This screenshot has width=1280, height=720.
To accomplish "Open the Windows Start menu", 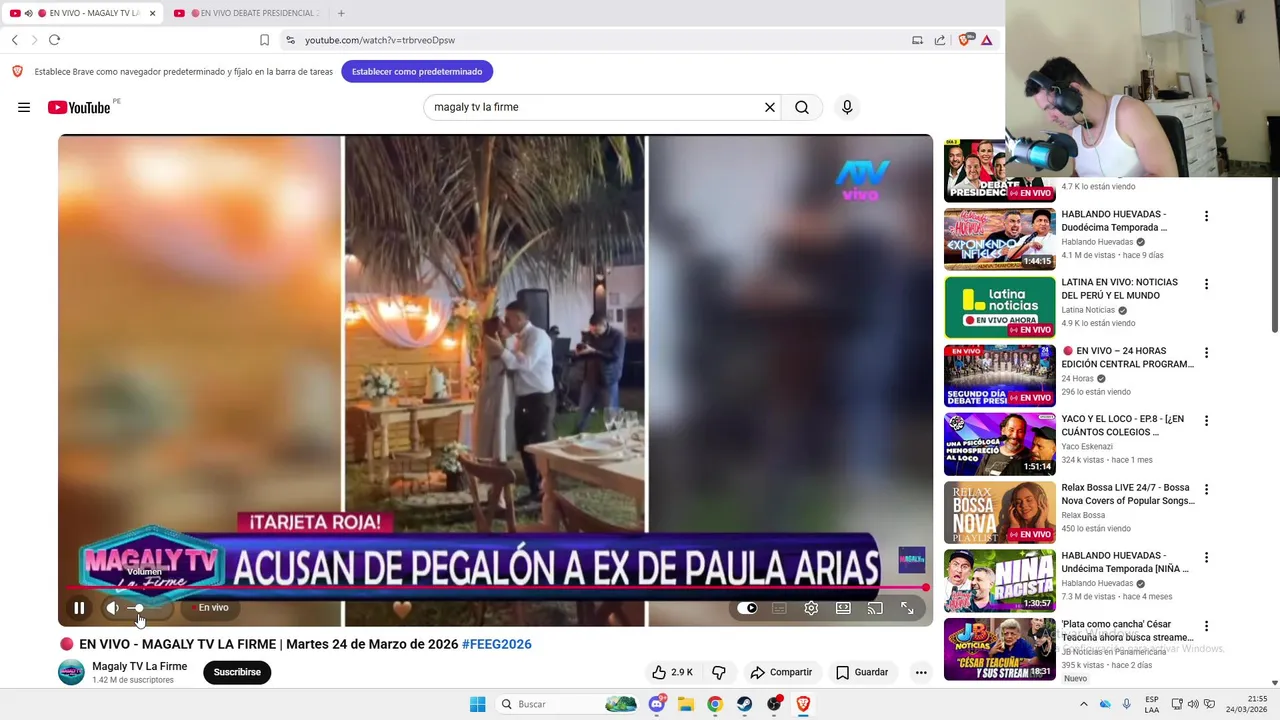I will pyautogui.click(x=478, y=704).
